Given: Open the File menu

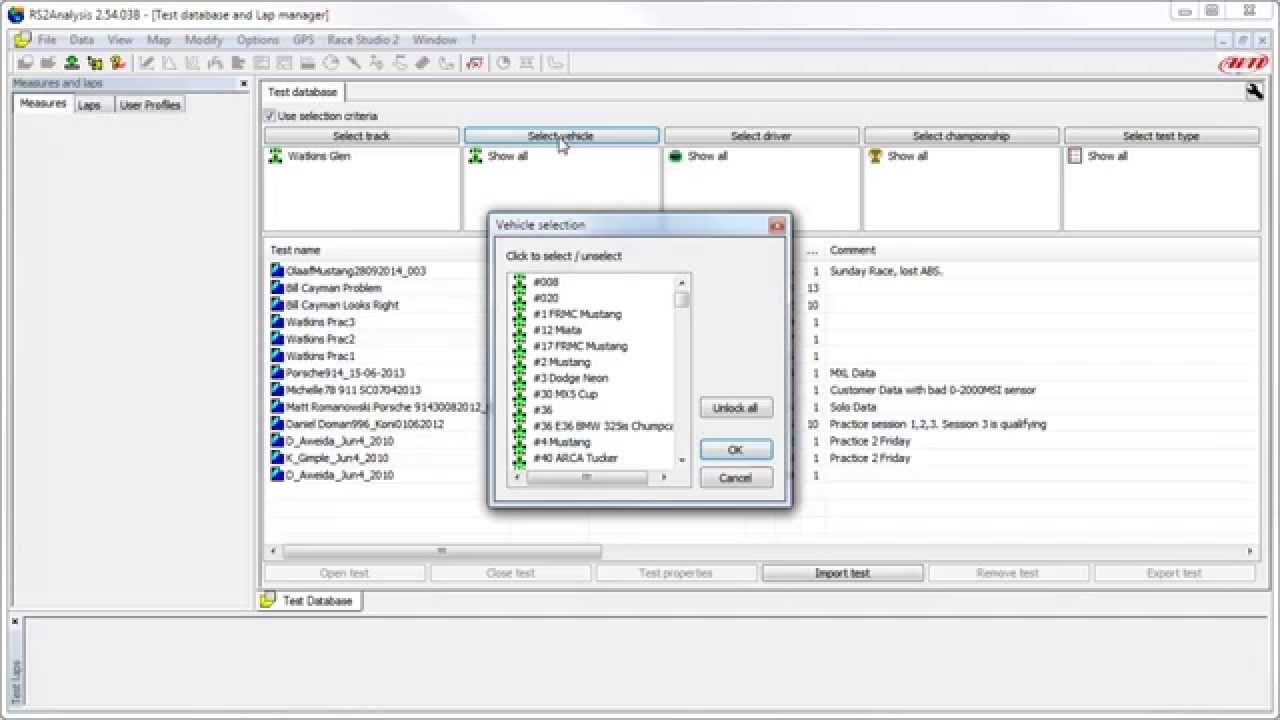Looking at the screenshot, I should (47, 40).
